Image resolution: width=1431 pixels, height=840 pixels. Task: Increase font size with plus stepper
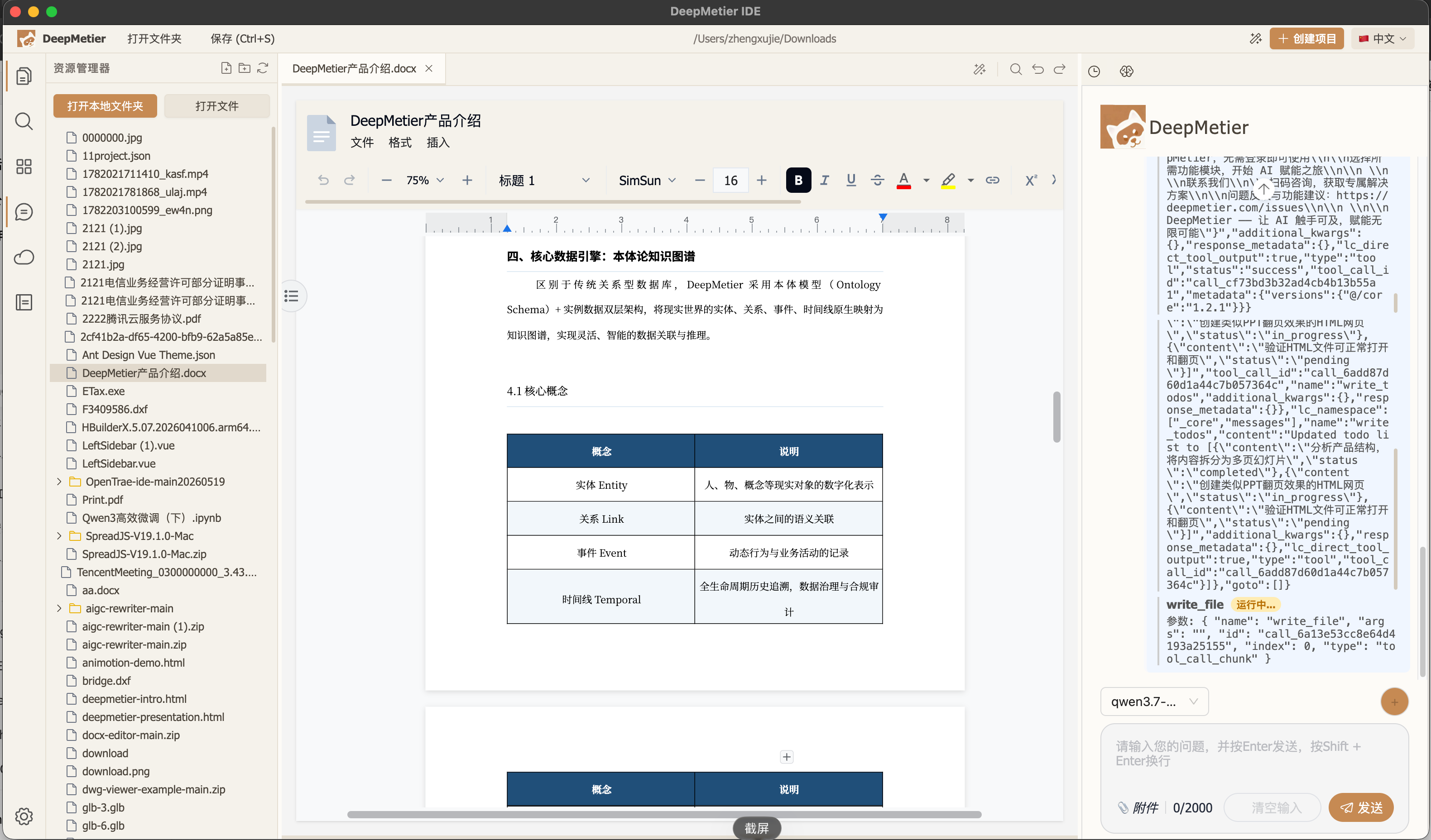[762, 180]
